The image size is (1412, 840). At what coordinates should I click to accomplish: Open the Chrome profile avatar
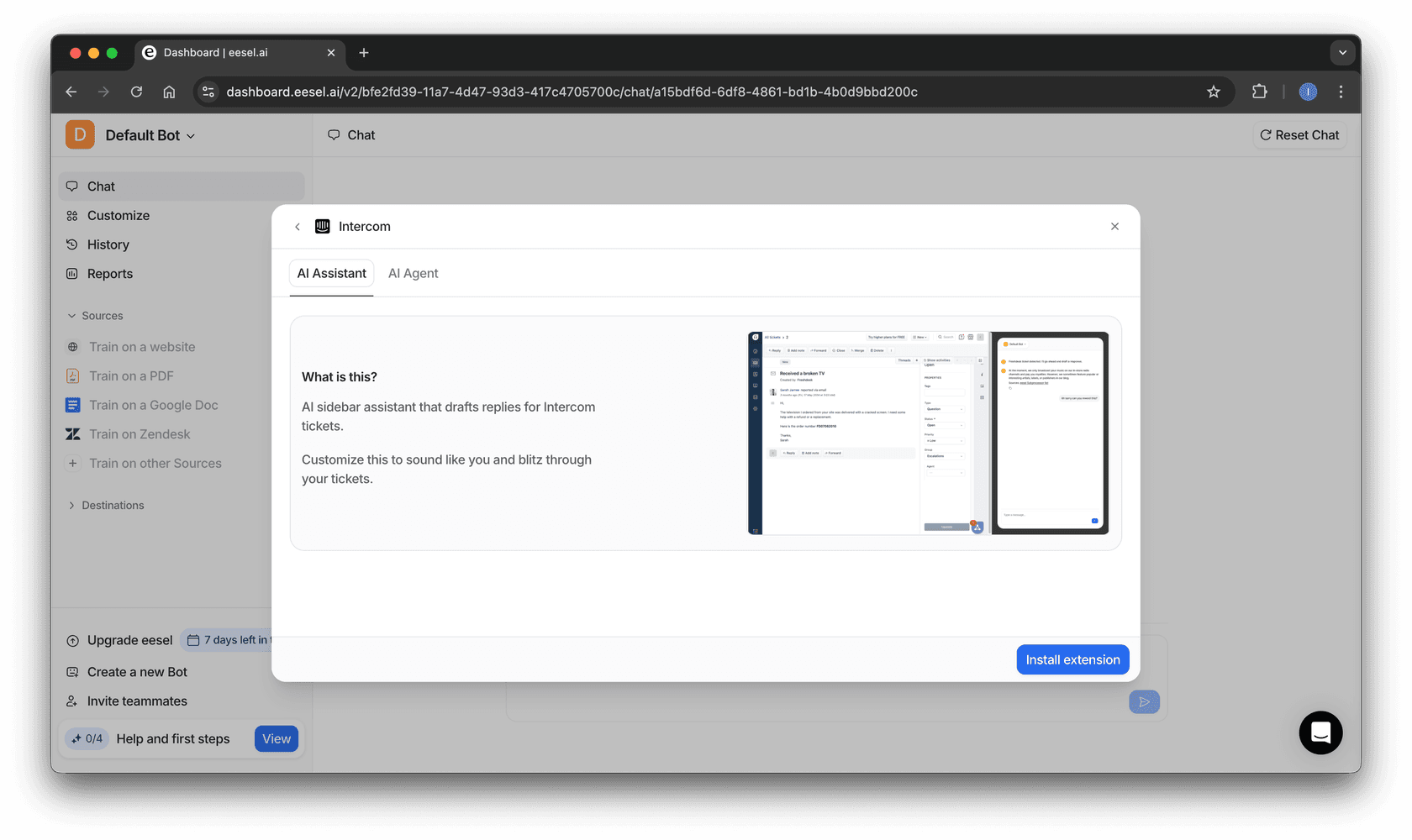[x=1308, y=92]
